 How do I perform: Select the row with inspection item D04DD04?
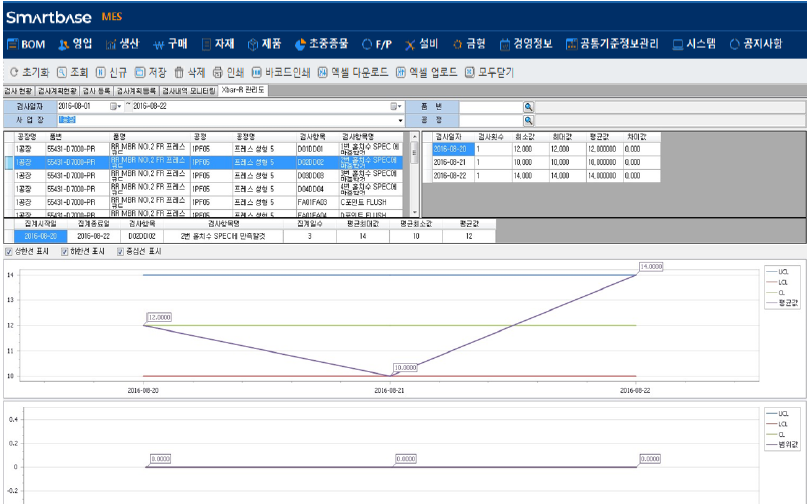[x=203, y=189]
